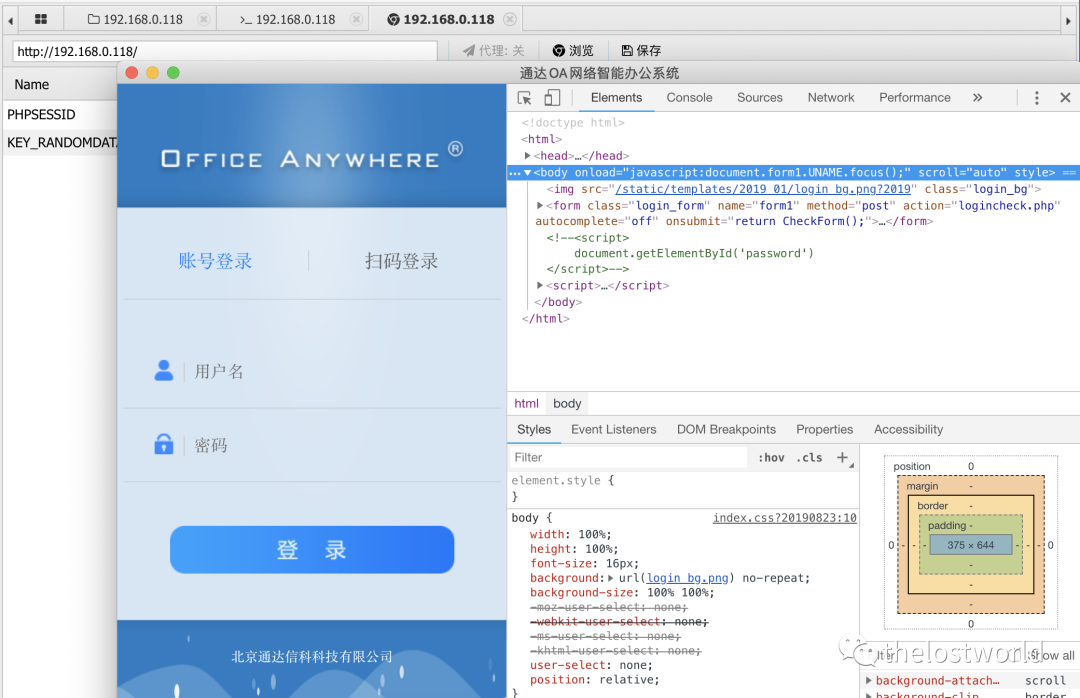Viewport: 1080px width, 698px height.
Task: Open index.css?20190823:10 source link
Action: 785,517
